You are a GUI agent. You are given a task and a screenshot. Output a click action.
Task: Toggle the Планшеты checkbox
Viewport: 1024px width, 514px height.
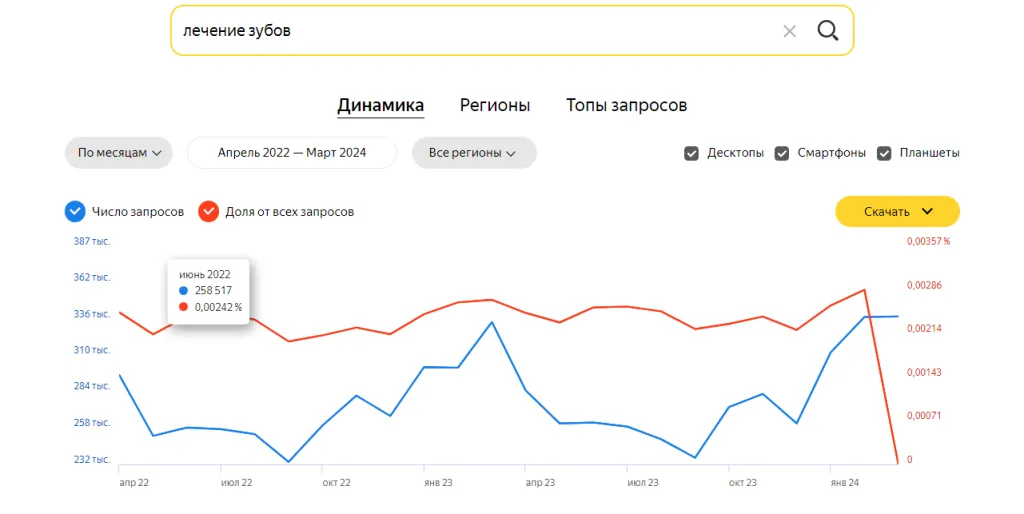tap(884, 153)
